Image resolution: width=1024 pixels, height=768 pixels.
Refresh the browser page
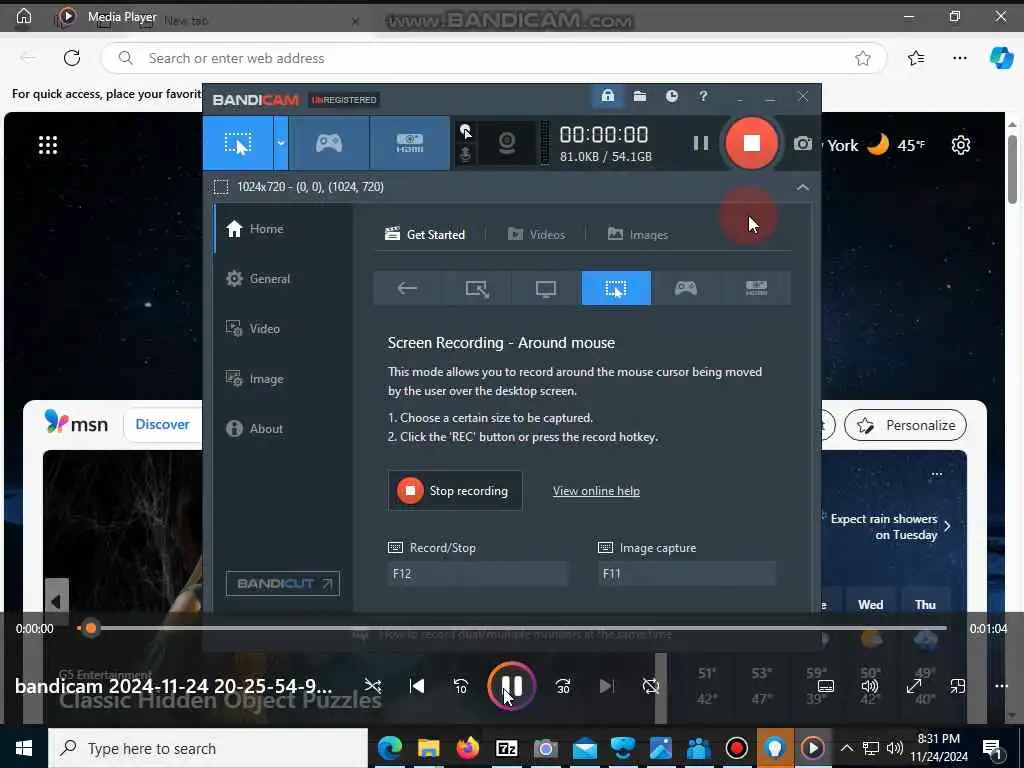point(72,58)
